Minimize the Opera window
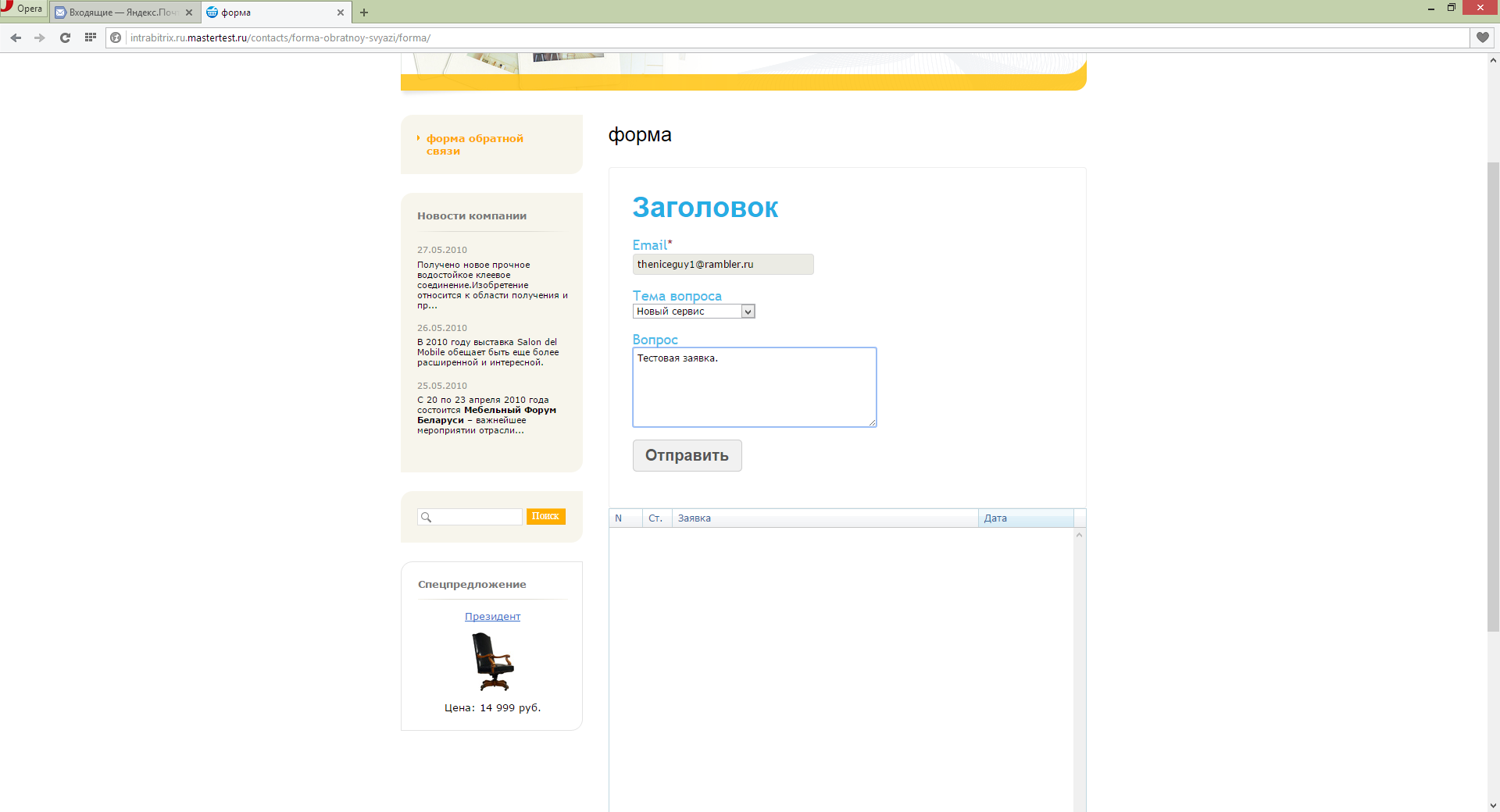 [1431, 8]
